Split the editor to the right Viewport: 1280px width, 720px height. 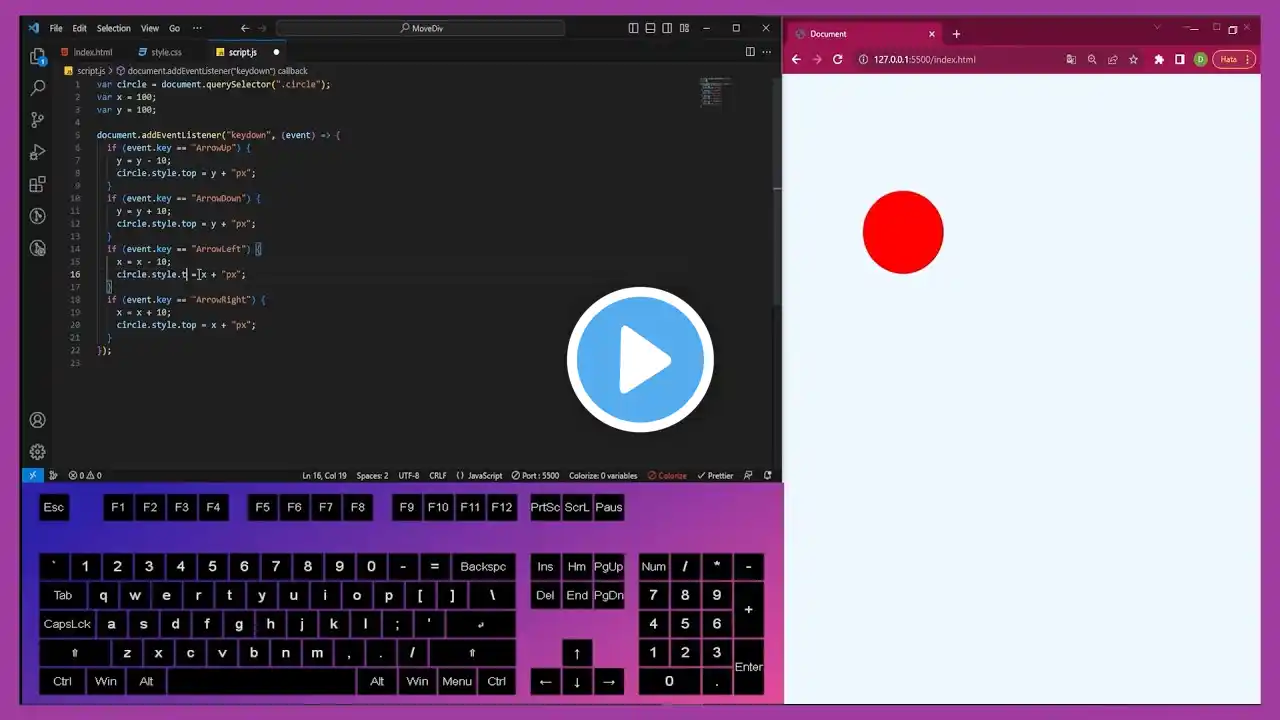tap(750, 52)
